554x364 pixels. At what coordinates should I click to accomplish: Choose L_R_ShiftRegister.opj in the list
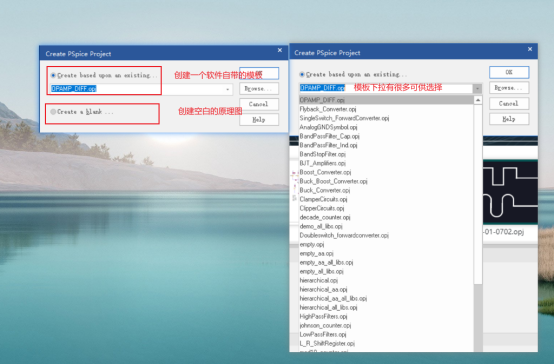tap(386, 344)
